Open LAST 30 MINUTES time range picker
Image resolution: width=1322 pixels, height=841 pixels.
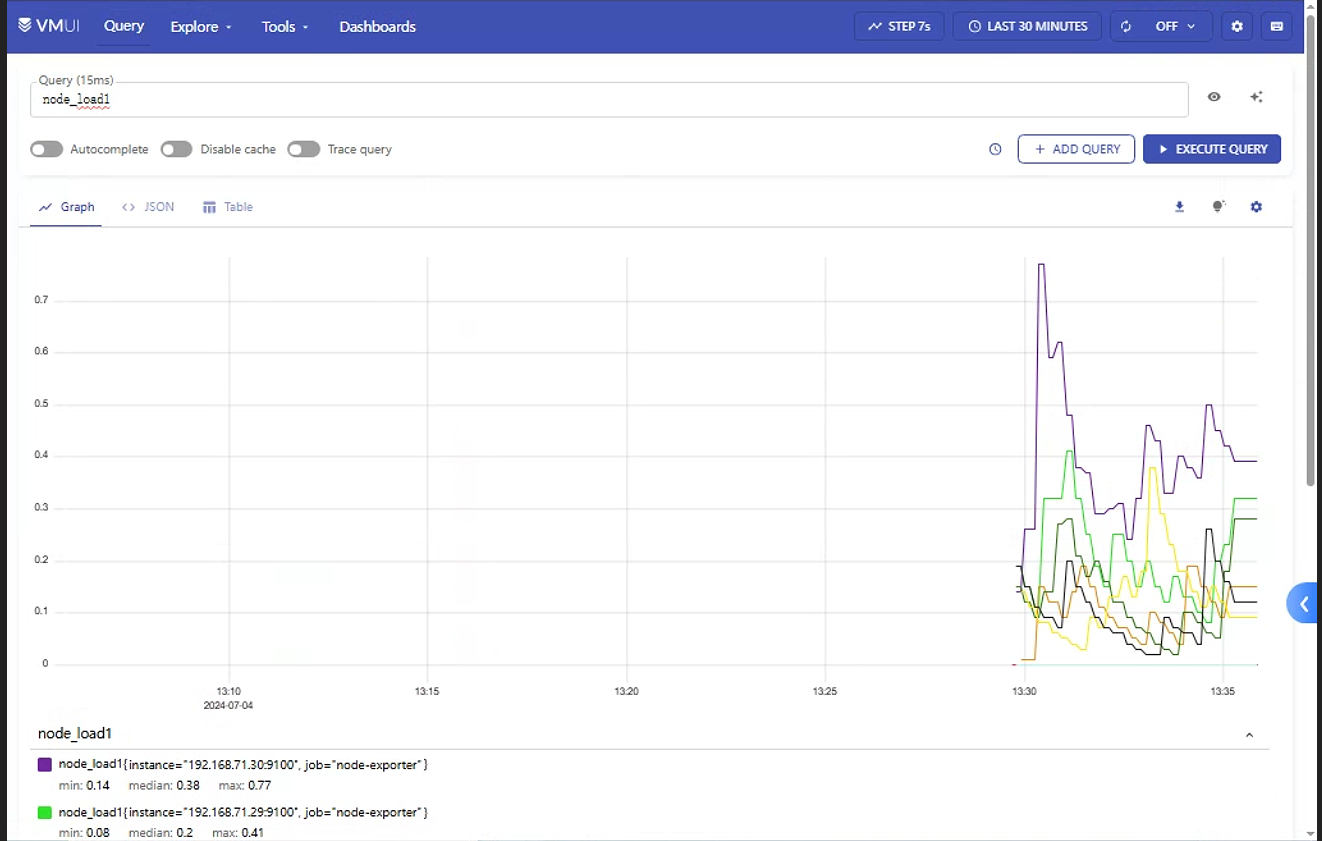point(1027,26)
